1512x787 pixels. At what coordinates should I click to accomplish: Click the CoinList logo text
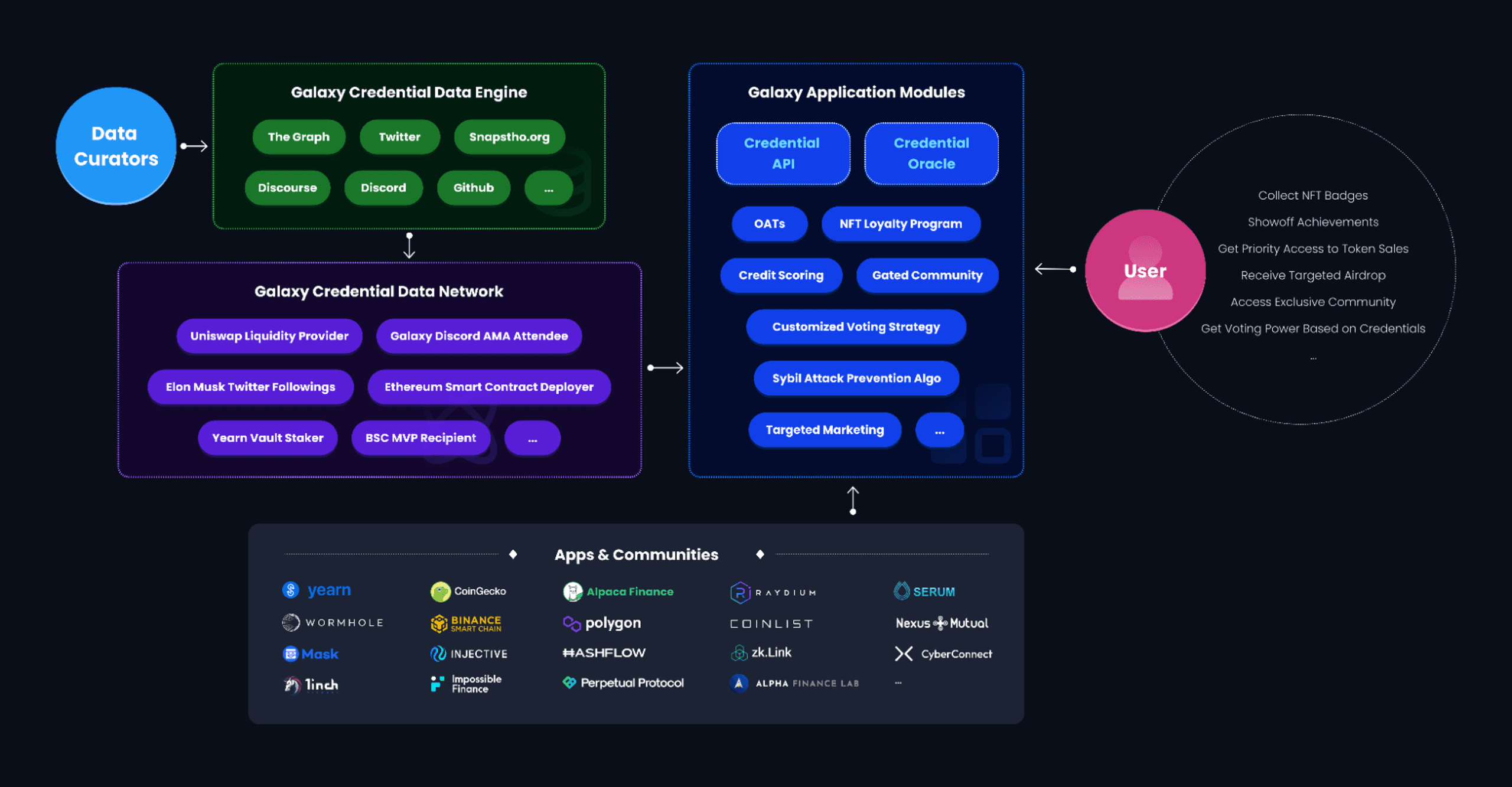pyautogui.click(x=771, y=623)
